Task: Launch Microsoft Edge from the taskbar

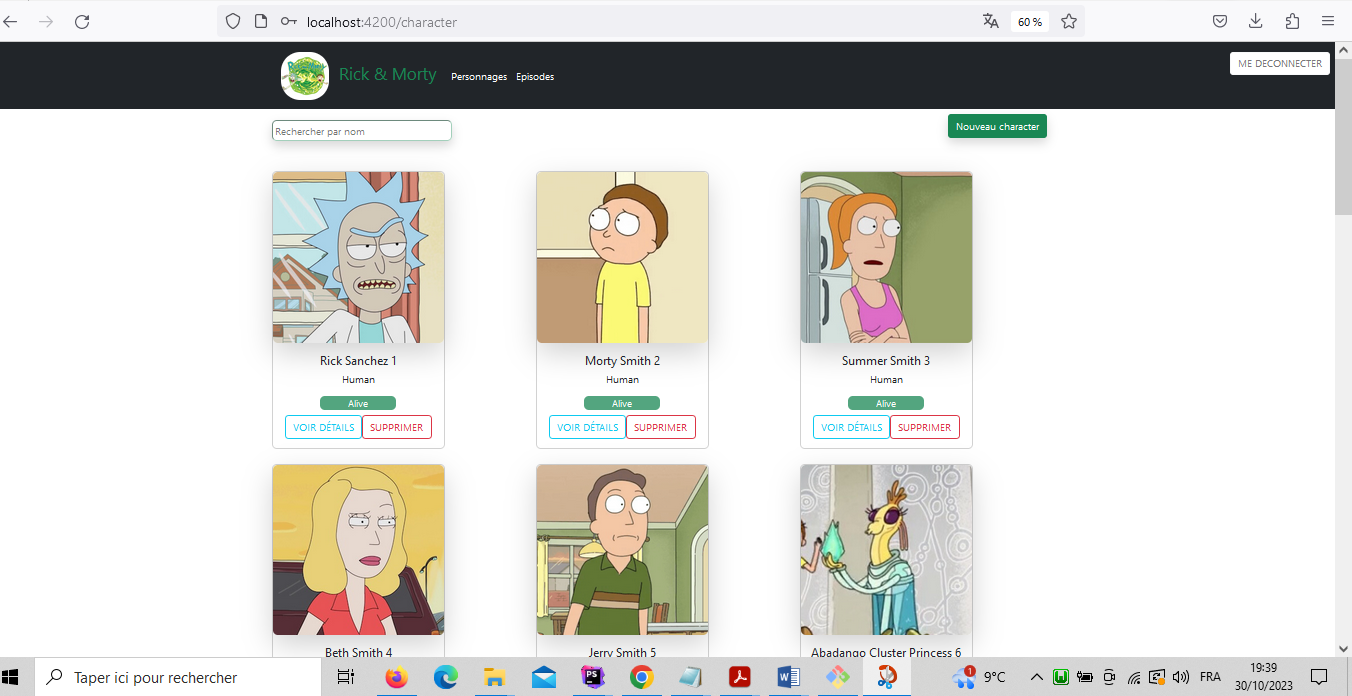Action: [x=446, y=677]
